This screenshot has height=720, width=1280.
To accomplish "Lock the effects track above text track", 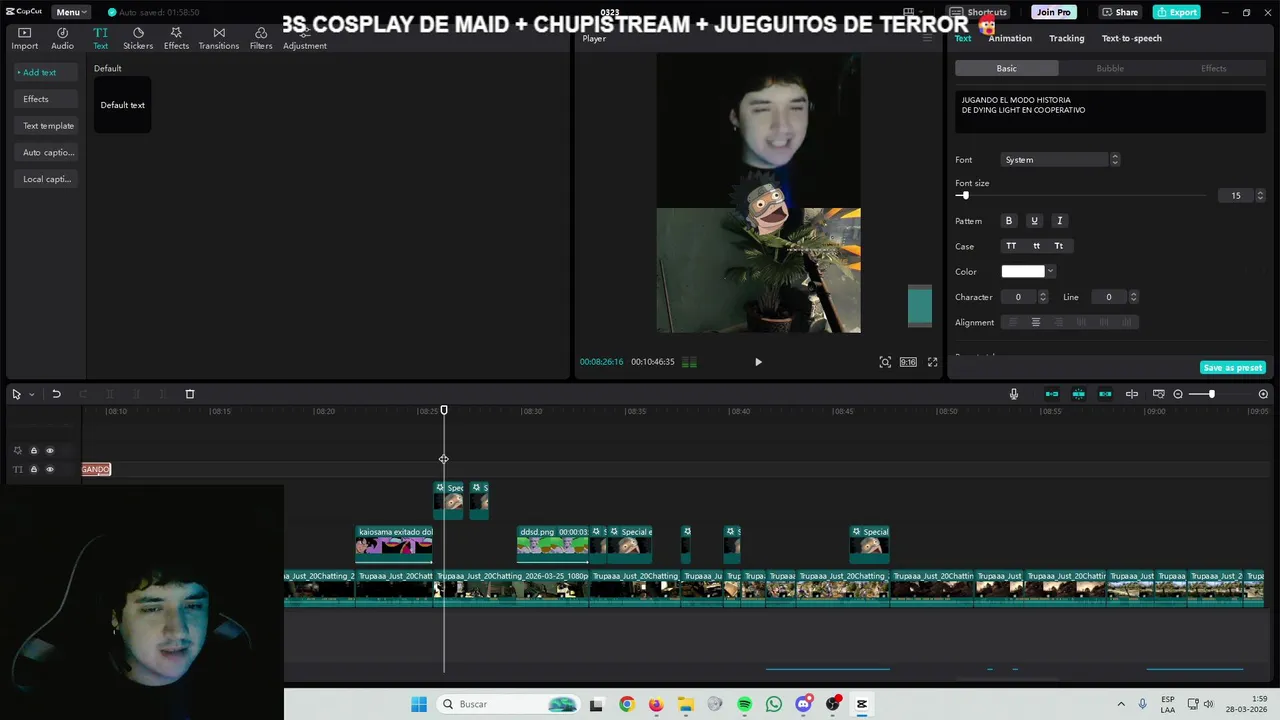I will (33, 450).
